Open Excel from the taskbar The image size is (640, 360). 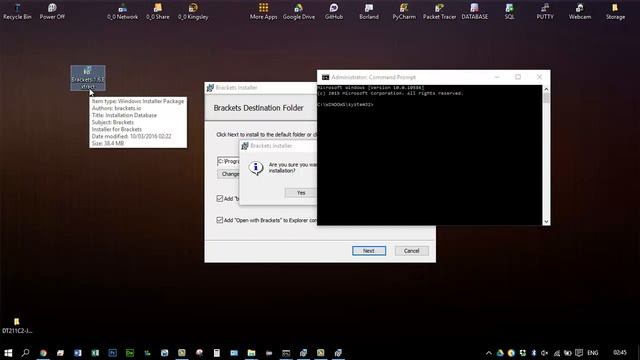click(x=95, y=353)
